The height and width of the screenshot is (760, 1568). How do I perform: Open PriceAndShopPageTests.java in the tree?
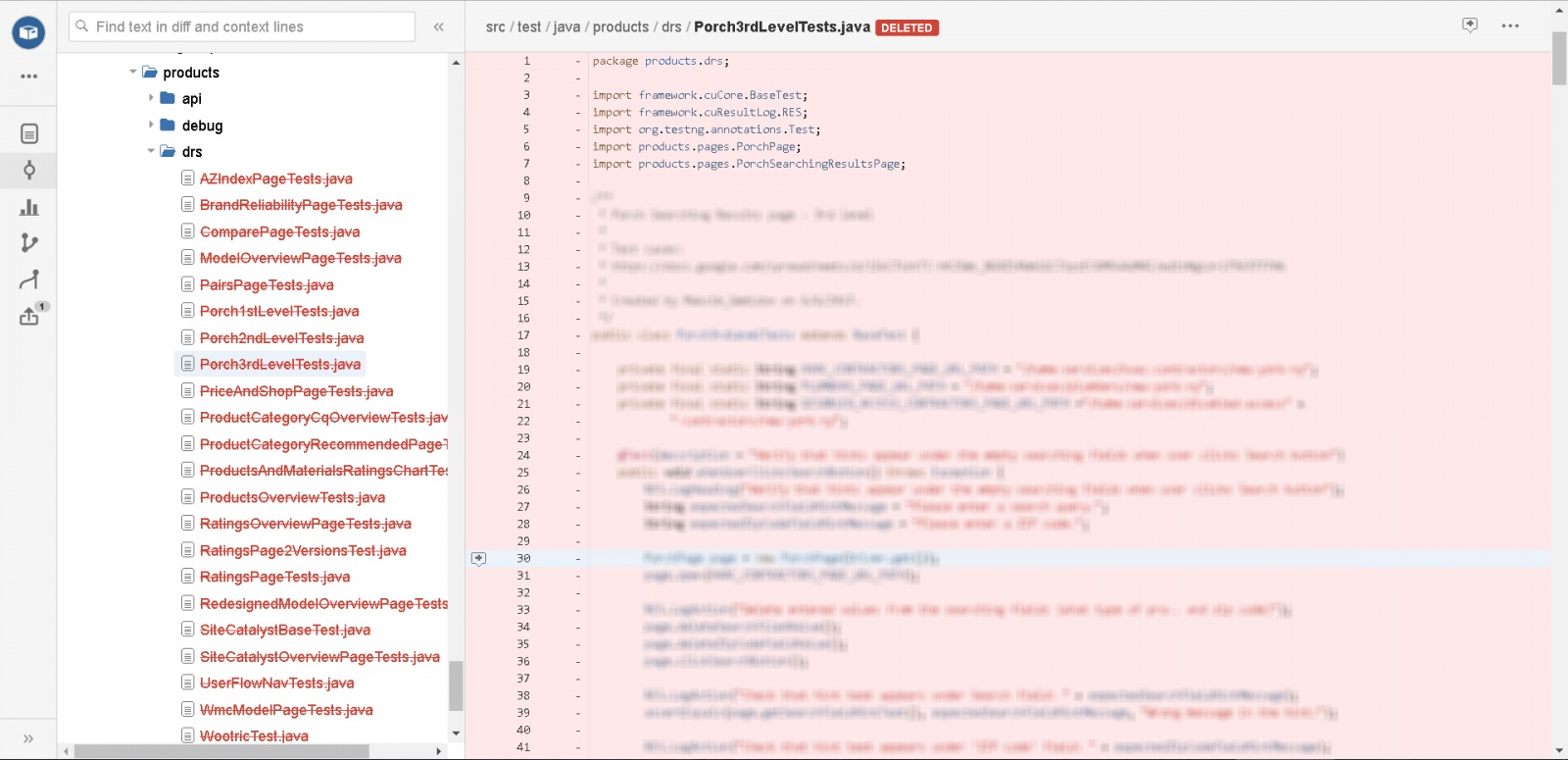point(296,391)
